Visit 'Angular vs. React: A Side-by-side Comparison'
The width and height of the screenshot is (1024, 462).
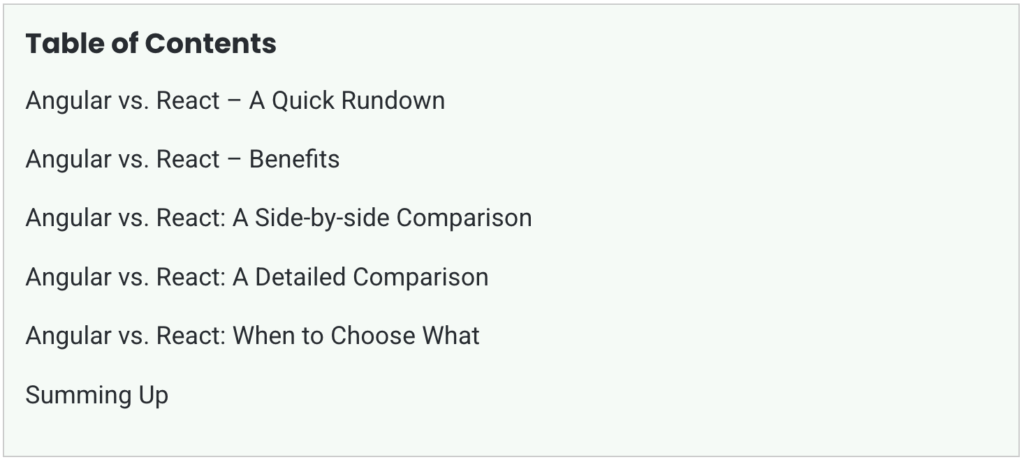pyautogui.click(x=278, y=218)
